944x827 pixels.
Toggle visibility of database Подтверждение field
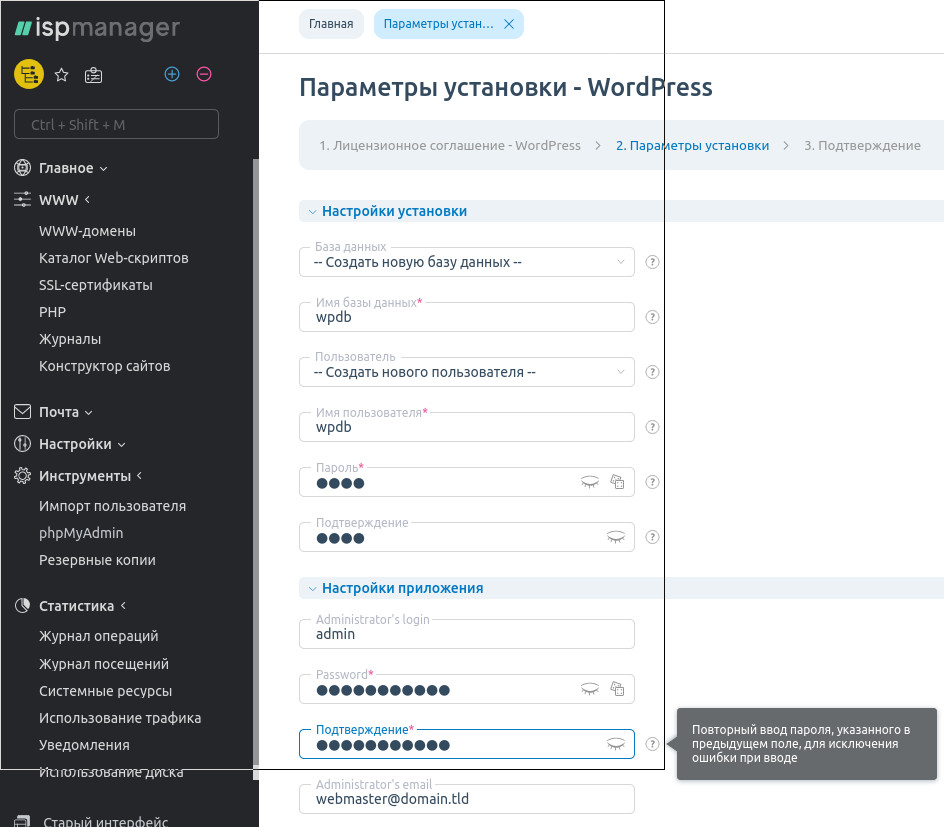[x=616, y=537]
